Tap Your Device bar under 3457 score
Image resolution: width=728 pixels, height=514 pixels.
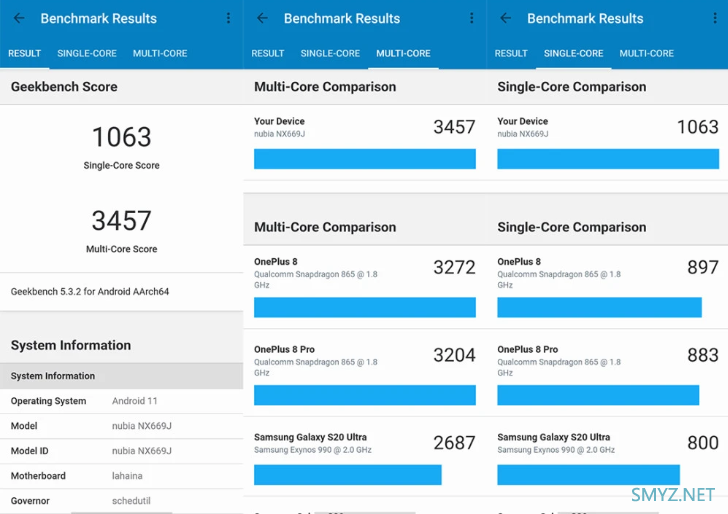click(365, 159)
